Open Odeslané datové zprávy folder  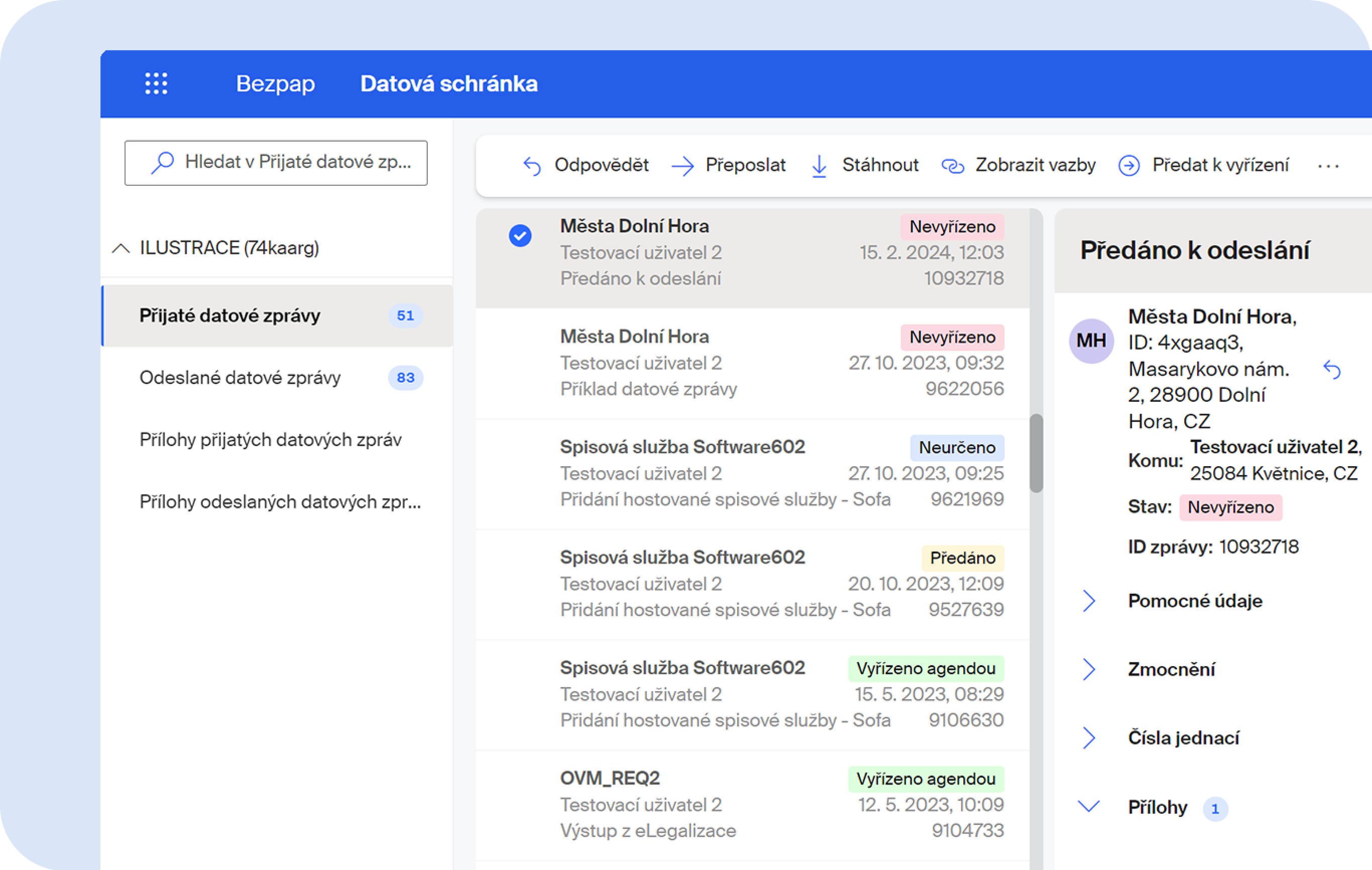(240, 377)
